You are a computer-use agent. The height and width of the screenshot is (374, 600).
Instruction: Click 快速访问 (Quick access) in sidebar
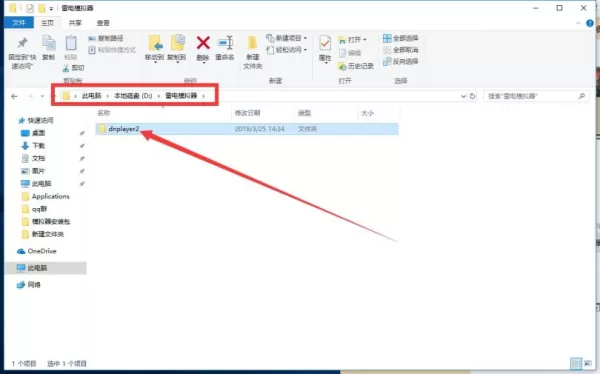40,121
